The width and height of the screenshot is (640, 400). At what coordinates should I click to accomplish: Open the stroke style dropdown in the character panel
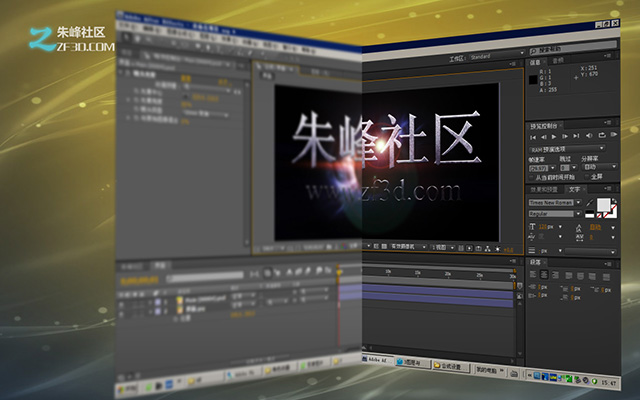click(590, 252)
